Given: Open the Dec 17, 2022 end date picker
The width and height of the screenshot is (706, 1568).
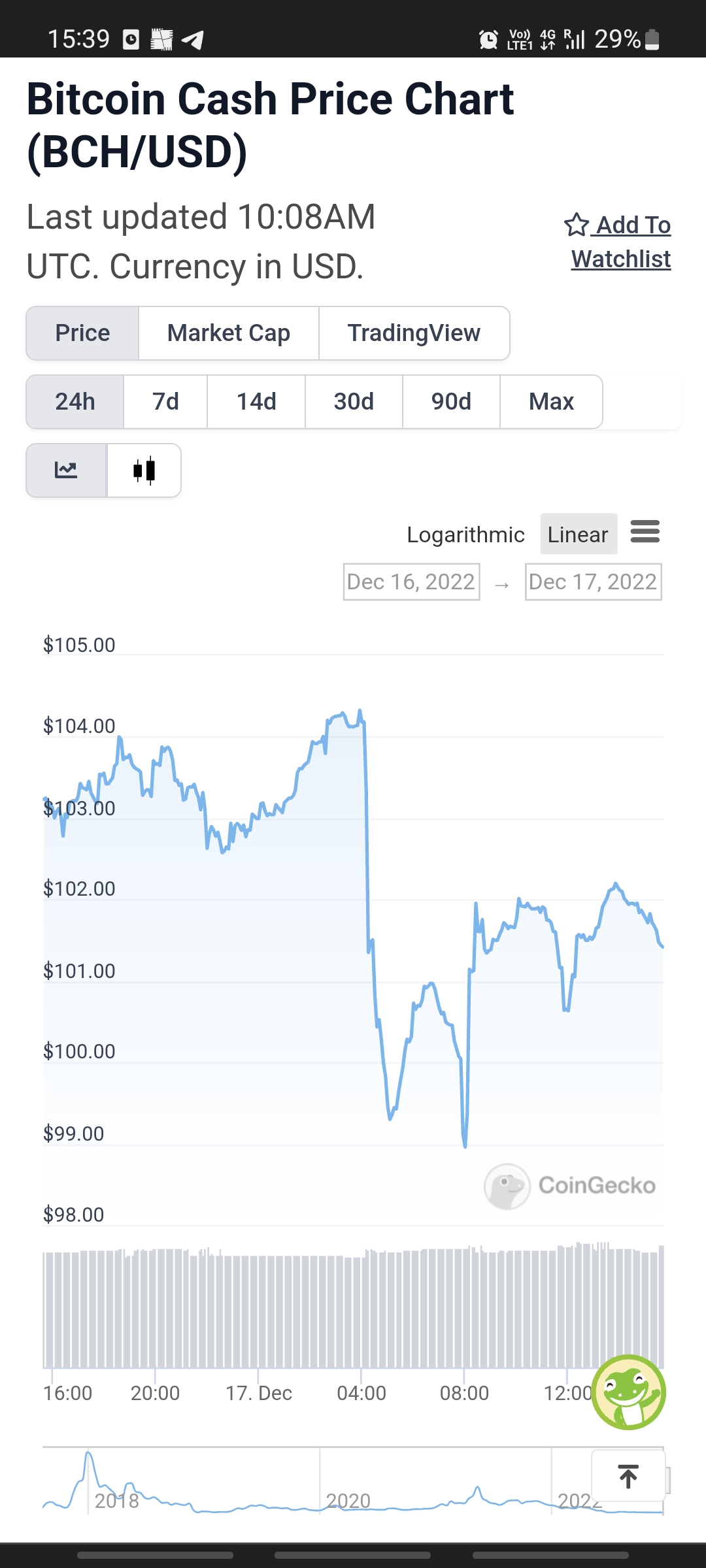Looking at the screenshot, I should pyautogui.click(x=593, y=581).
